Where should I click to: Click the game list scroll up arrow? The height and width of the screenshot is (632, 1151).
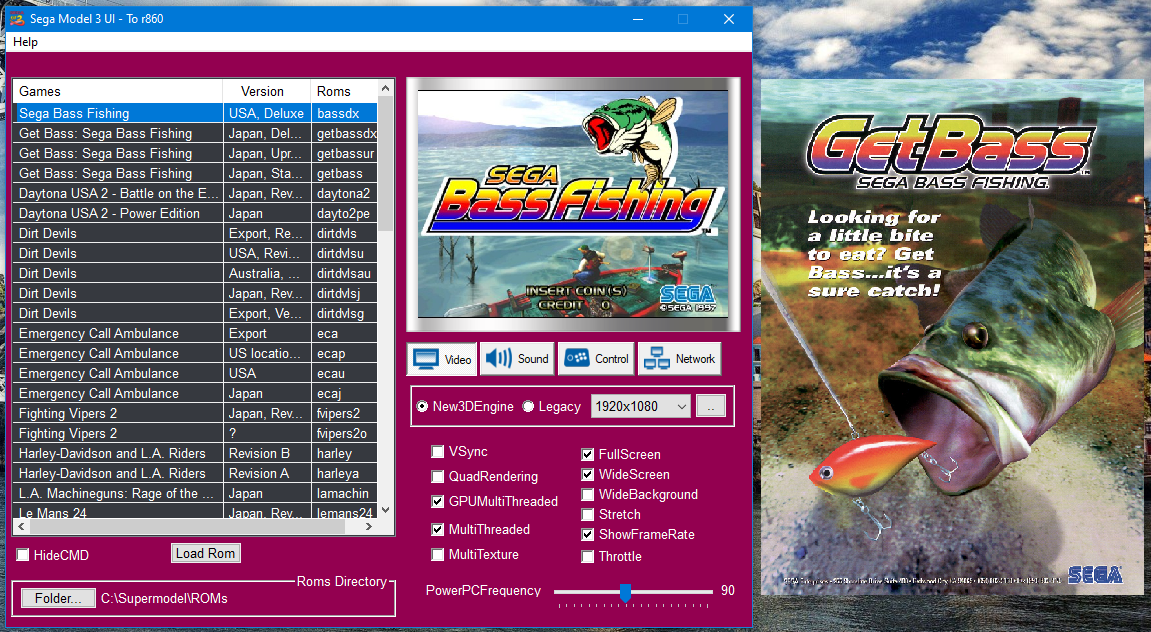pos(385,89)
